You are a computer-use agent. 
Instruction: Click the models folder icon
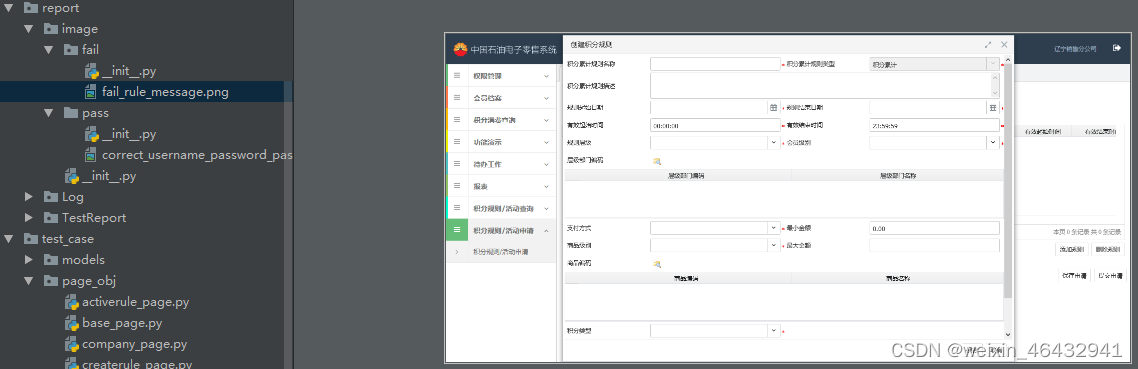coord(51,260)
